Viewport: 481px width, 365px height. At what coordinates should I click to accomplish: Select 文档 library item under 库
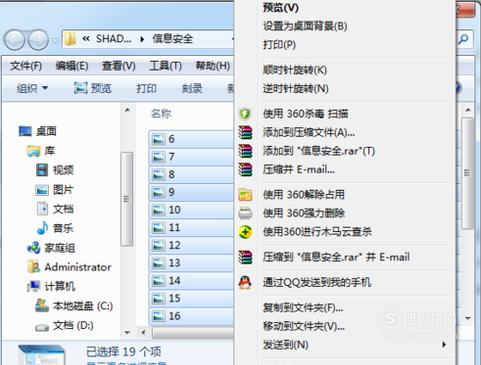click(x=54, y=209)
